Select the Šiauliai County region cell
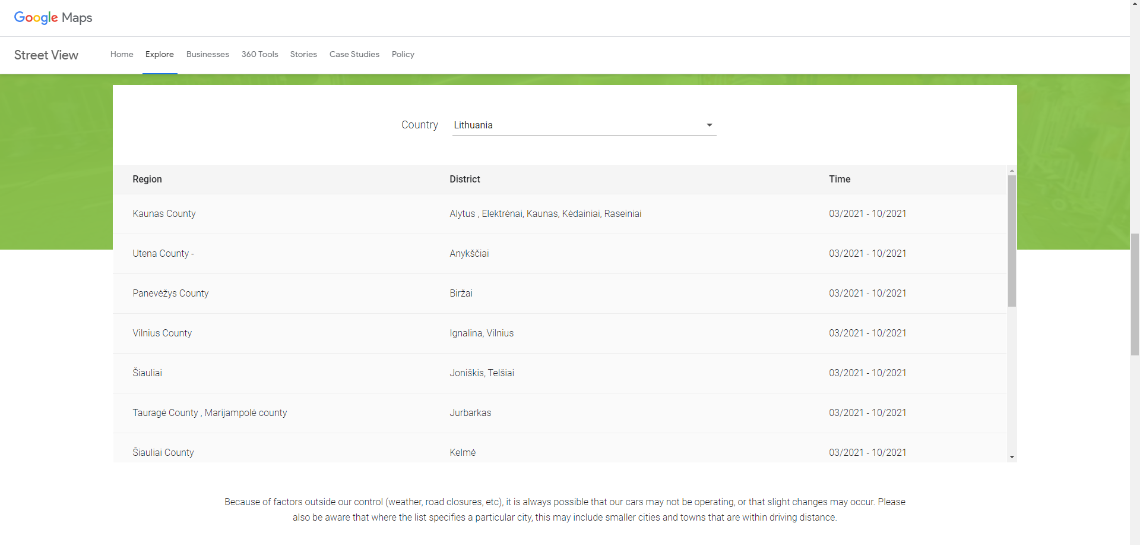The image size is (1140, 545). click(x=163, y=452)
